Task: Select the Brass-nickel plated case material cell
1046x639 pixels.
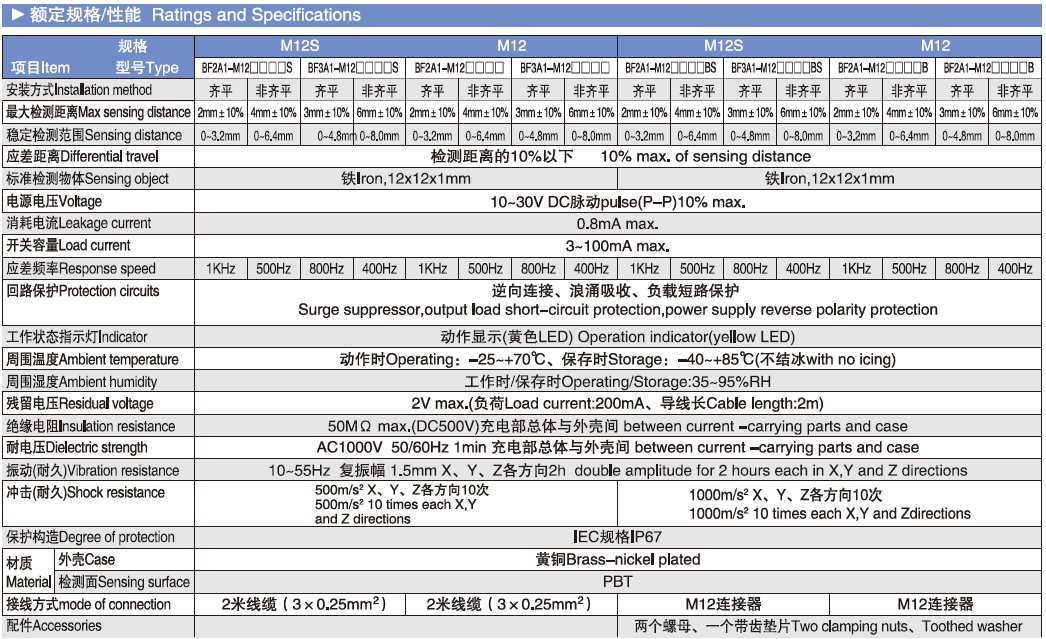Action: [617, 559]
